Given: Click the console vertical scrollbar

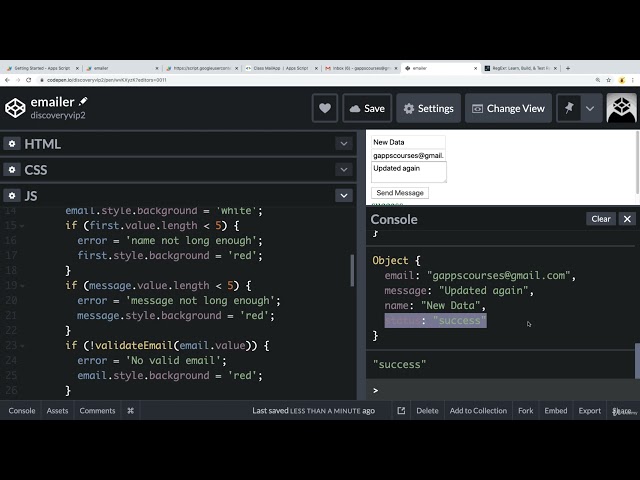Looking at the screenshot, I should (x=637, y=361).
